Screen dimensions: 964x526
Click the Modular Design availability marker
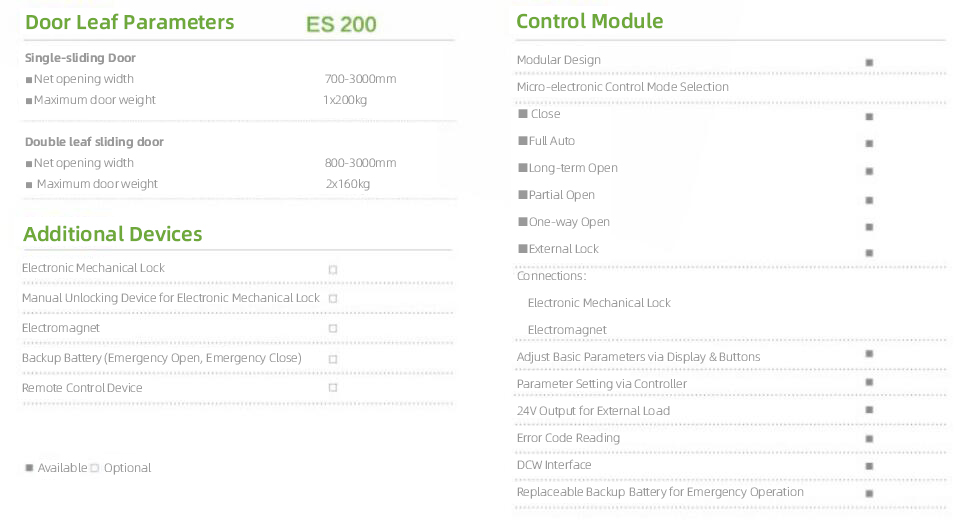tap(869, 62)
